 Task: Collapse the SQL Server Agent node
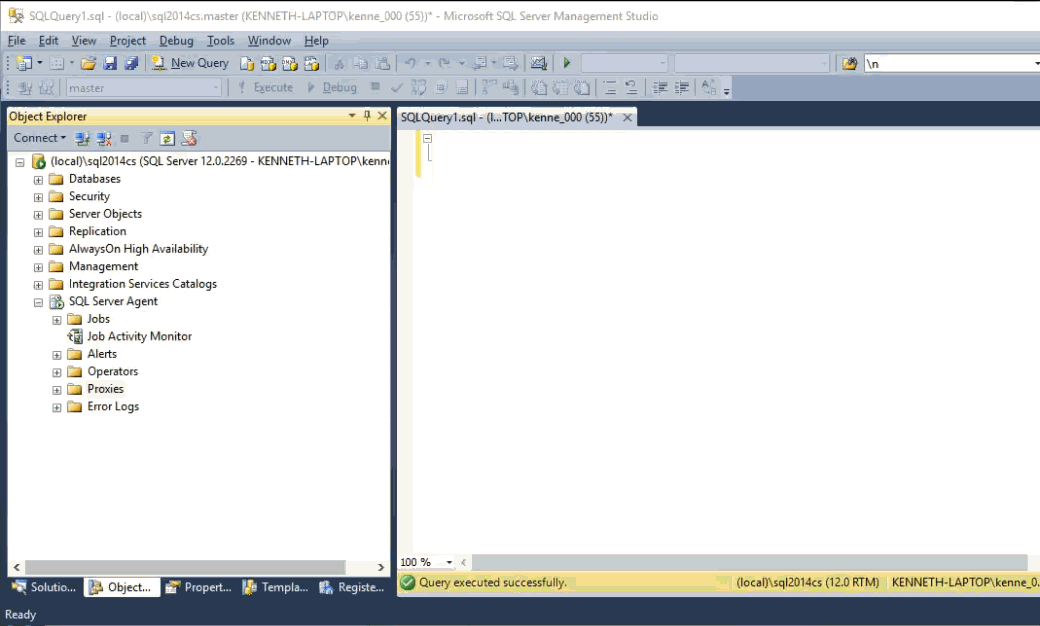click(39, 302)
